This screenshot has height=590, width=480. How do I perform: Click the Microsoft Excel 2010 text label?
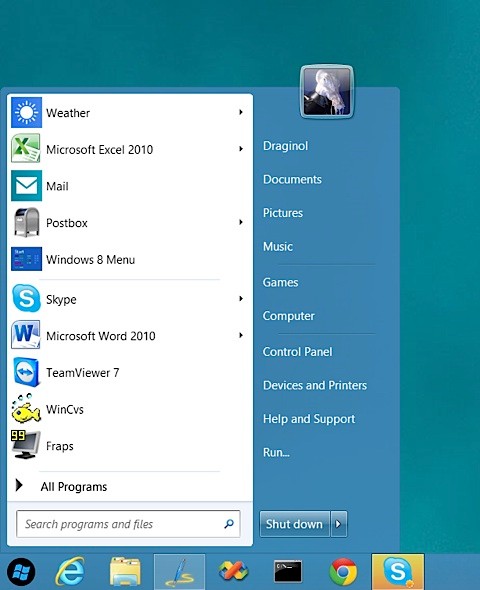click(99, 150)
